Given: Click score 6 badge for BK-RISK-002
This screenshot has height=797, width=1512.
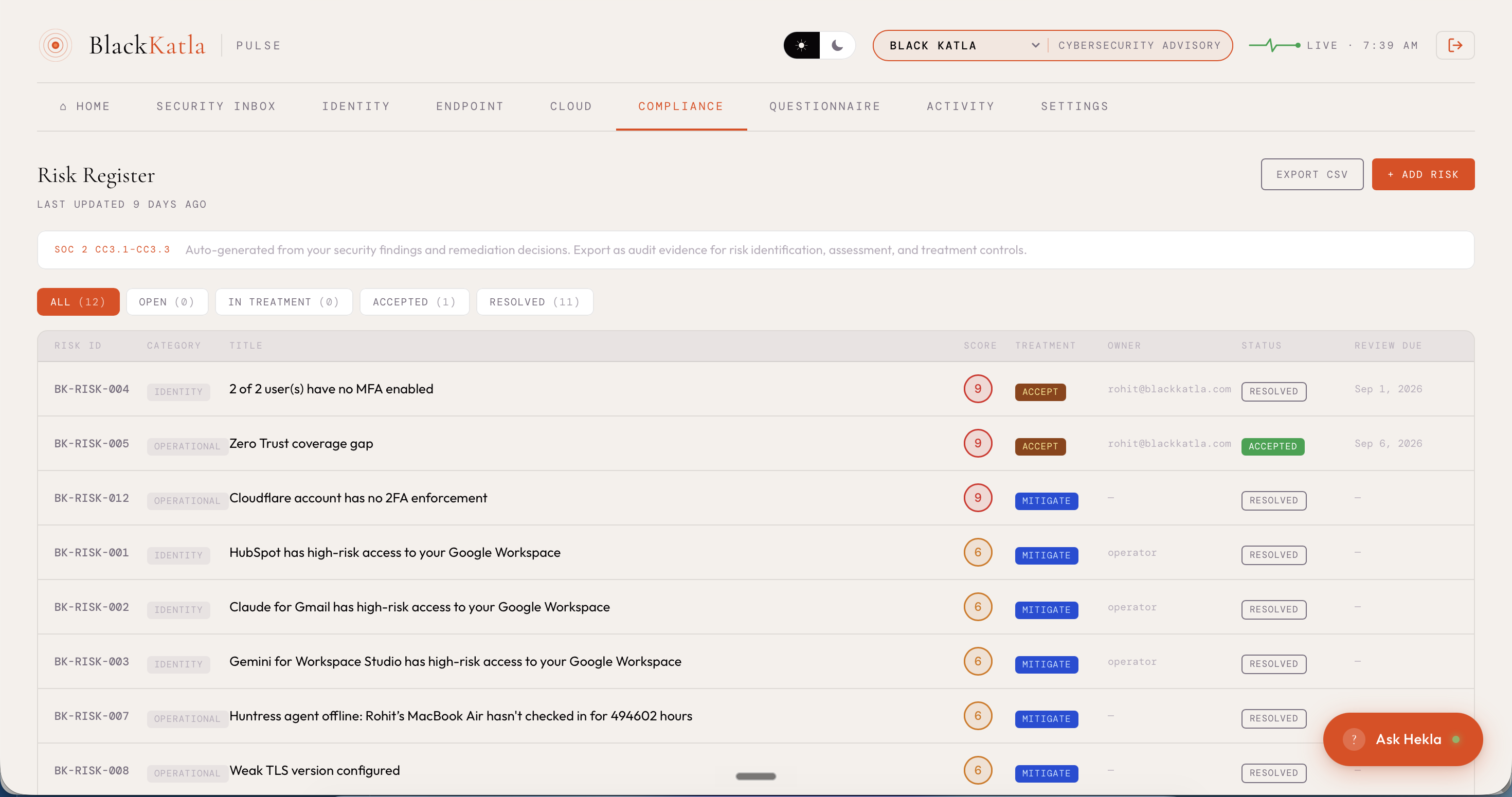Looking at the screenshot, I should pos(977,607).
